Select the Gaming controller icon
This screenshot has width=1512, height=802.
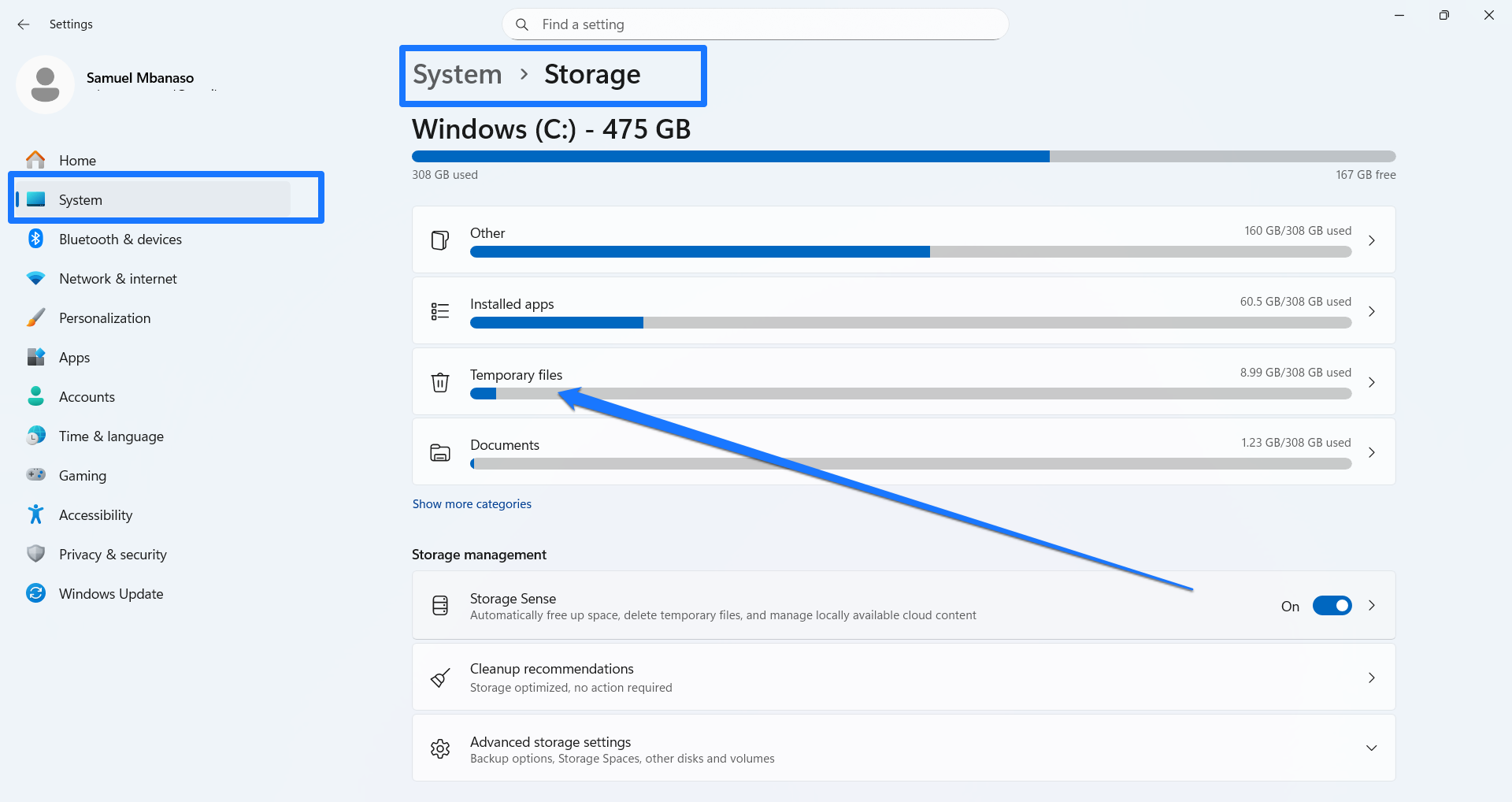pyautogui.click(x=35, y=475)
